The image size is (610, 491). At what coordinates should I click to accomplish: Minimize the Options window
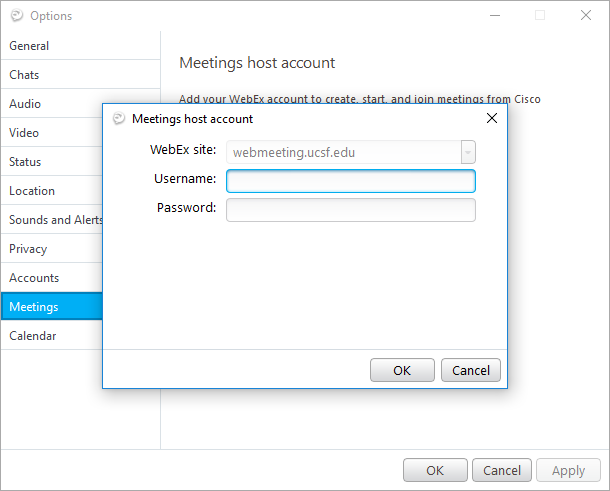point(495,16)
